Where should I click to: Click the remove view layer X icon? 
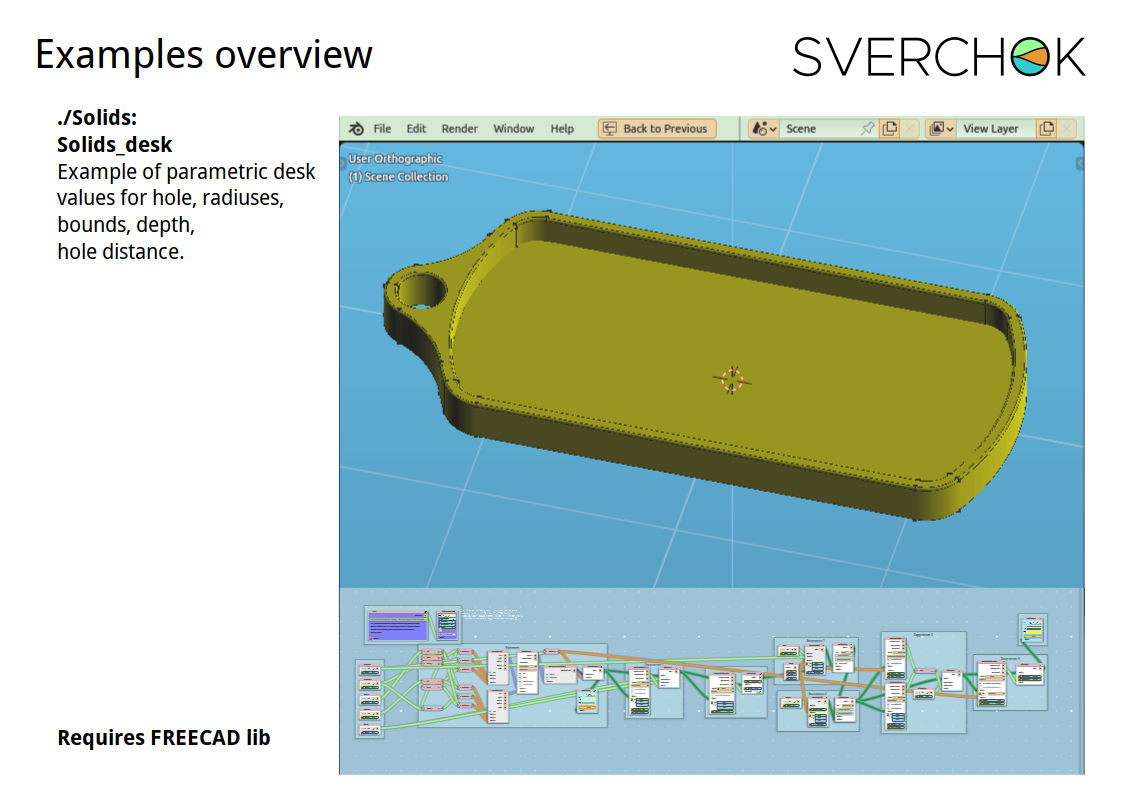click(x=1067, y=129)
